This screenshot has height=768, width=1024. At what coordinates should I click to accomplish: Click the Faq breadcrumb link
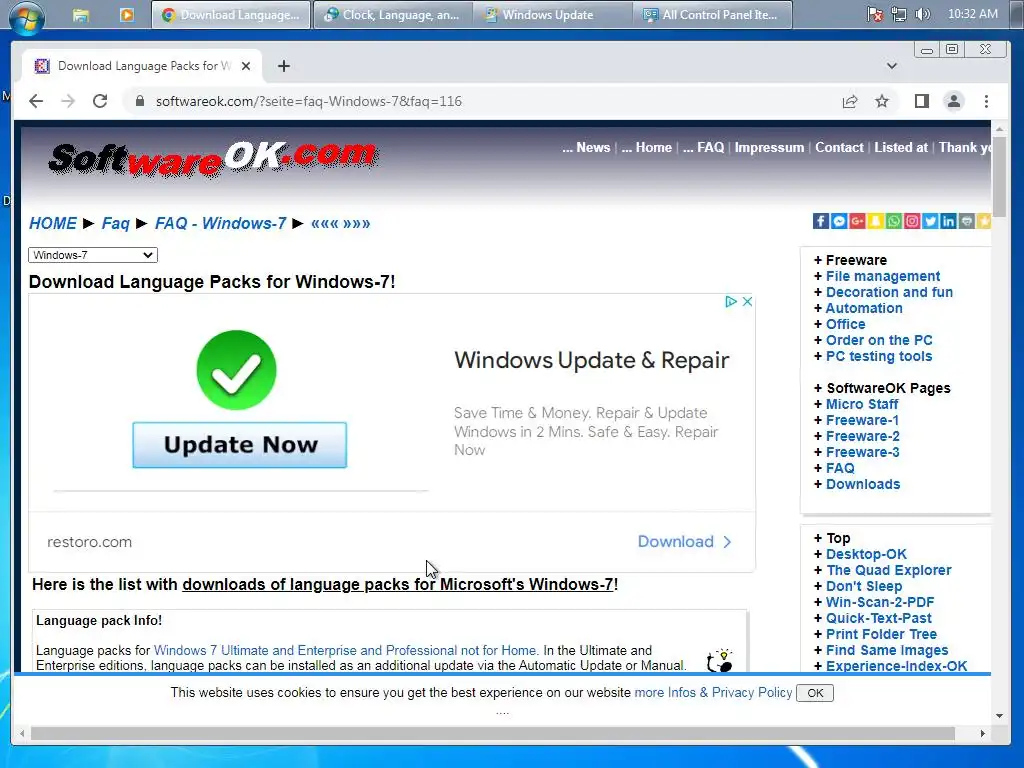(x=116, y=223)
